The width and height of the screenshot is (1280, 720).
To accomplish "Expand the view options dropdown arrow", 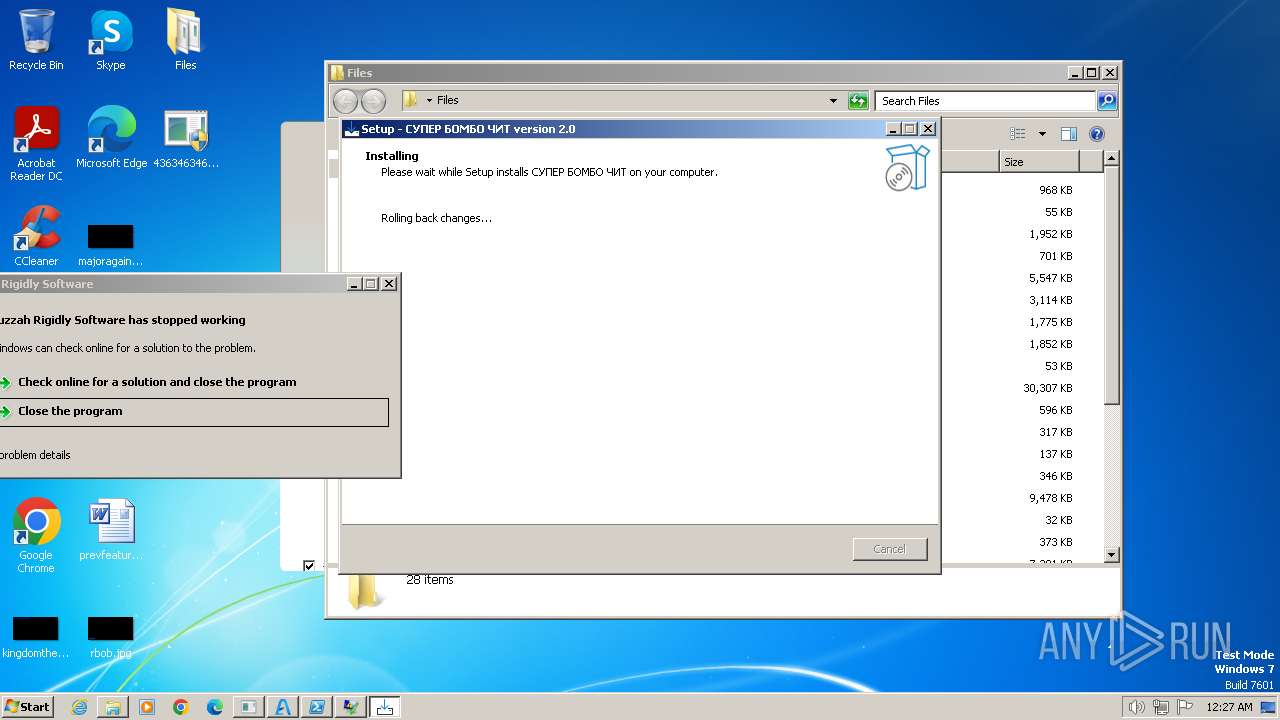I will [x=1042, y=134].
